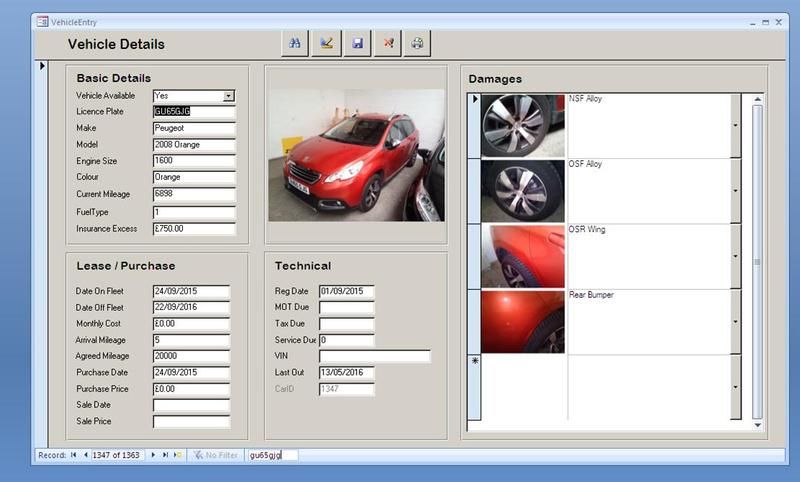This screenshot has width=800, height=482.
Task: Click the Damages list scroll down arrow
Action: (758, 425)
